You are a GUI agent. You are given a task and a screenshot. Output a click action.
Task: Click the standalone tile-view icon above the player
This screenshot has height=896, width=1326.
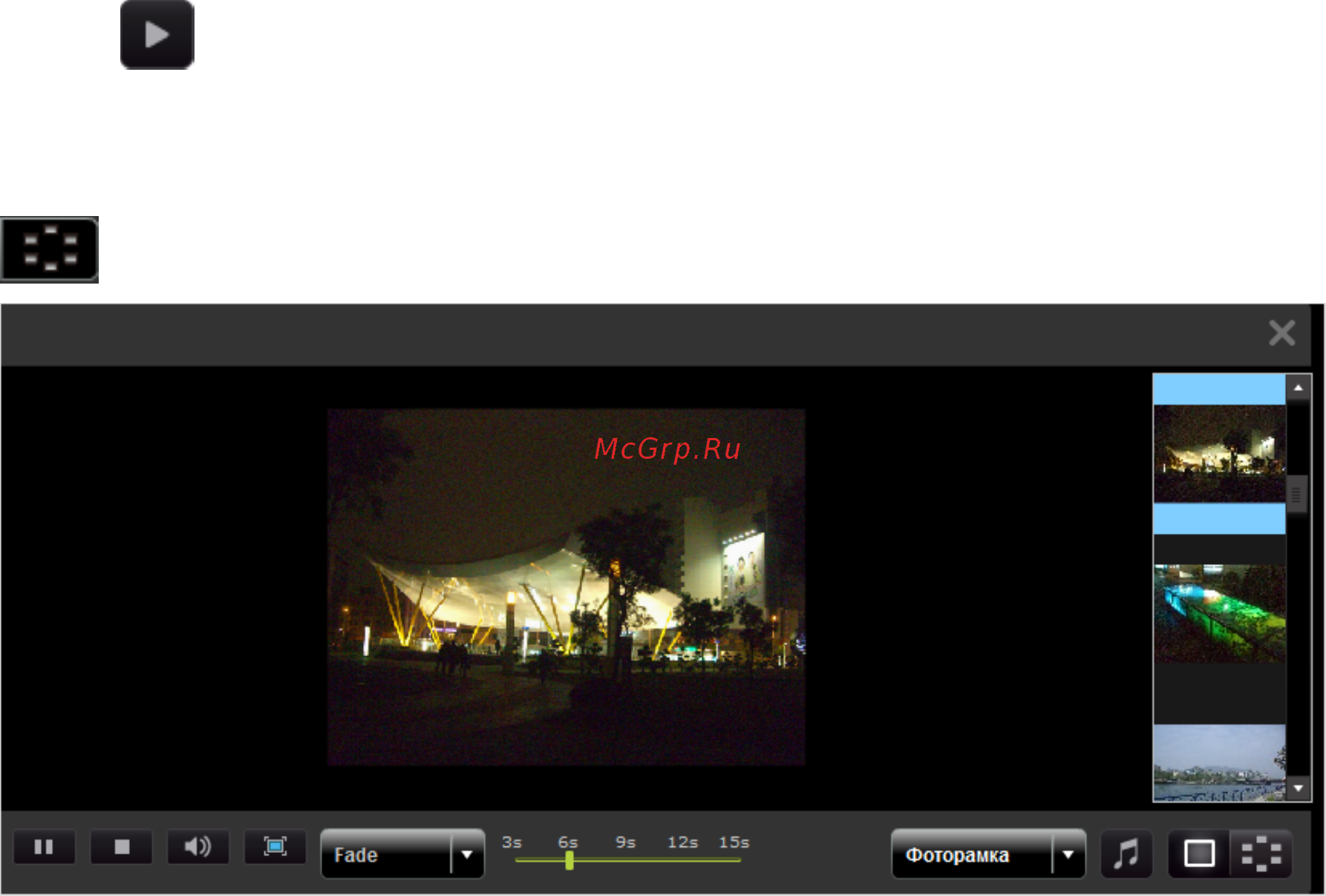49,249
